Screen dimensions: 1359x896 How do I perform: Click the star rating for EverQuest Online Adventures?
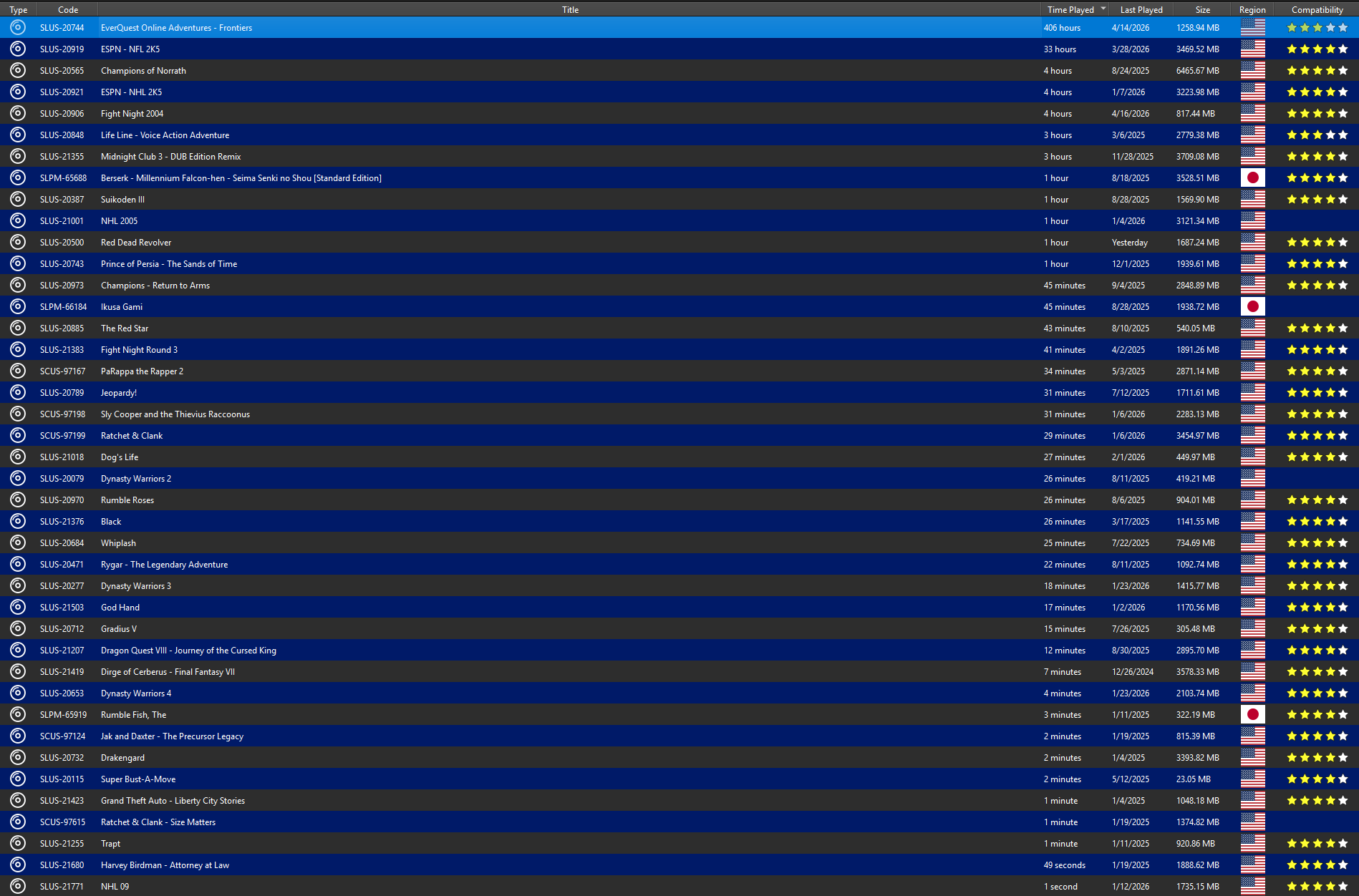click(x=1317, y=27)
